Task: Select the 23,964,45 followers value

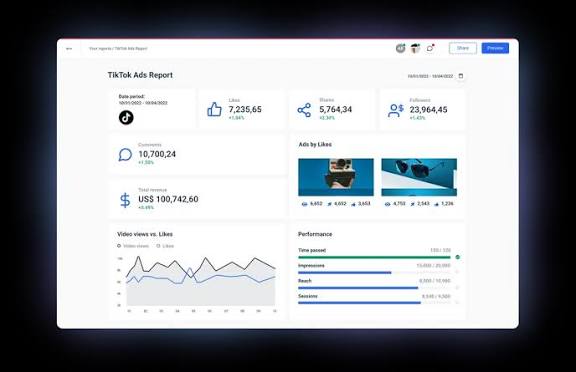Action: coord(428,109)
